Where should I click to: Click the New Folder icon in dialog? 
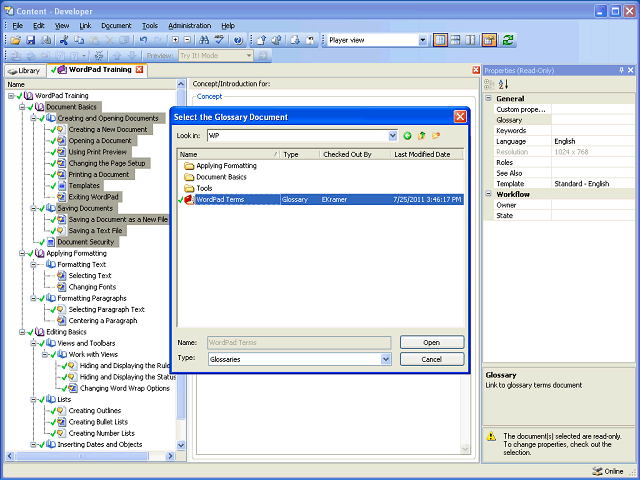coord(436,136)
